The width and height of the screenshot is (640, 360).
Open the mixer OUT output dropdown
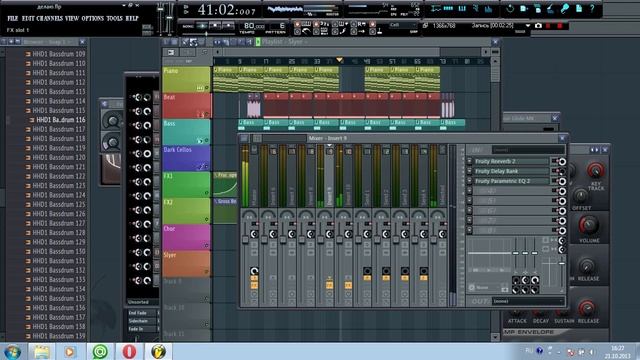click(x=528, y=301)
